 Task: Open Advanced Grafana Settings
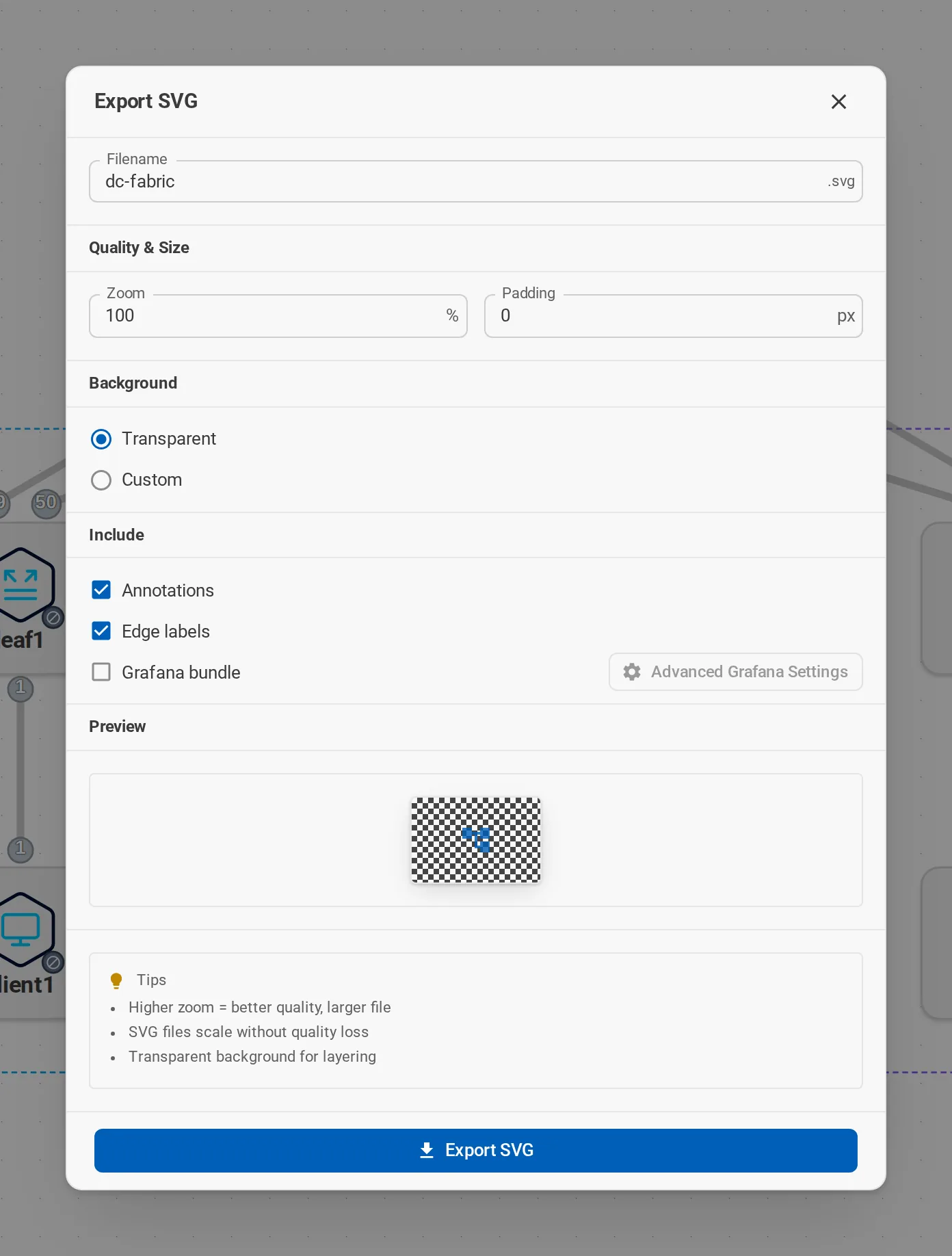[735, 672]
